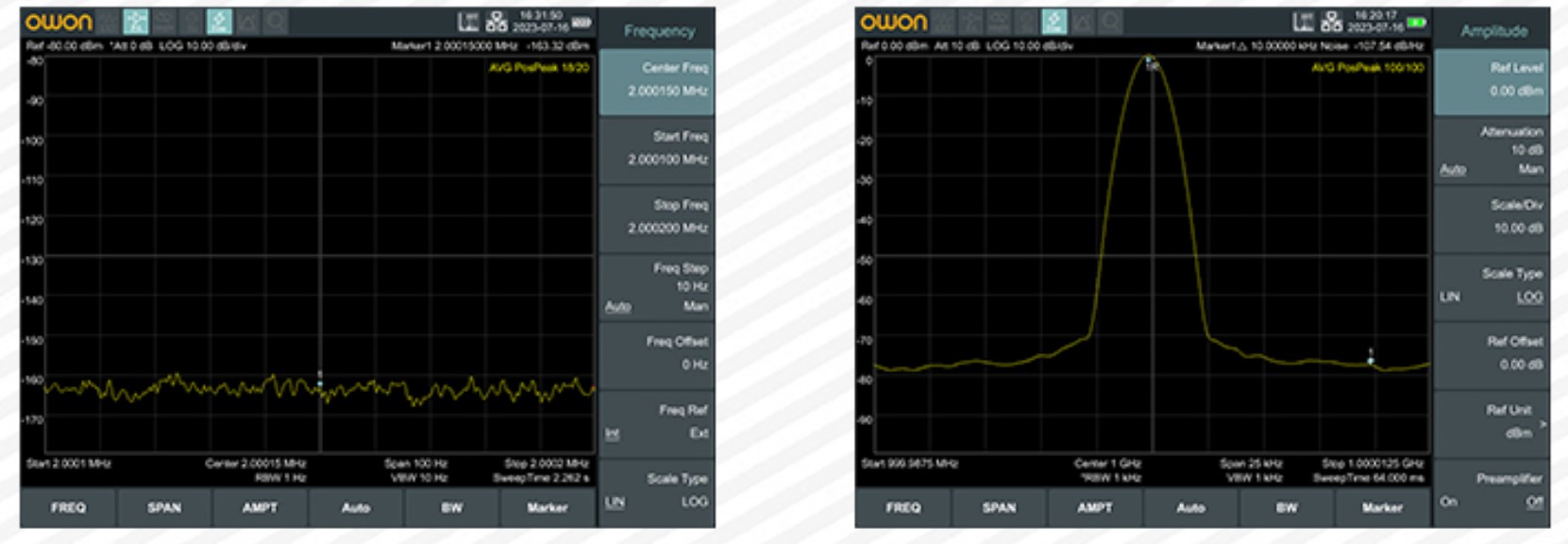The width and height of the screenshot is (1568, 544).
Task: Open the AMPT menu on the right screen
Action: point(1095,508)
